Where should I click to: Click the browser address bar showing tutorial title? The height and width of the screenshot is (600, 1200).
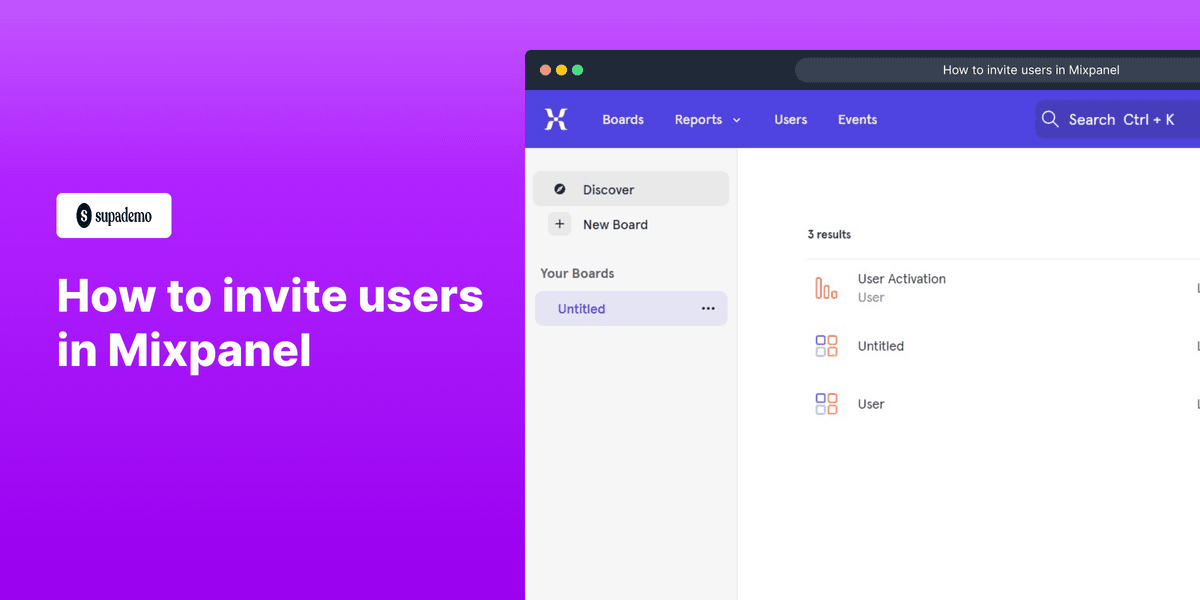pos(1032,70)
